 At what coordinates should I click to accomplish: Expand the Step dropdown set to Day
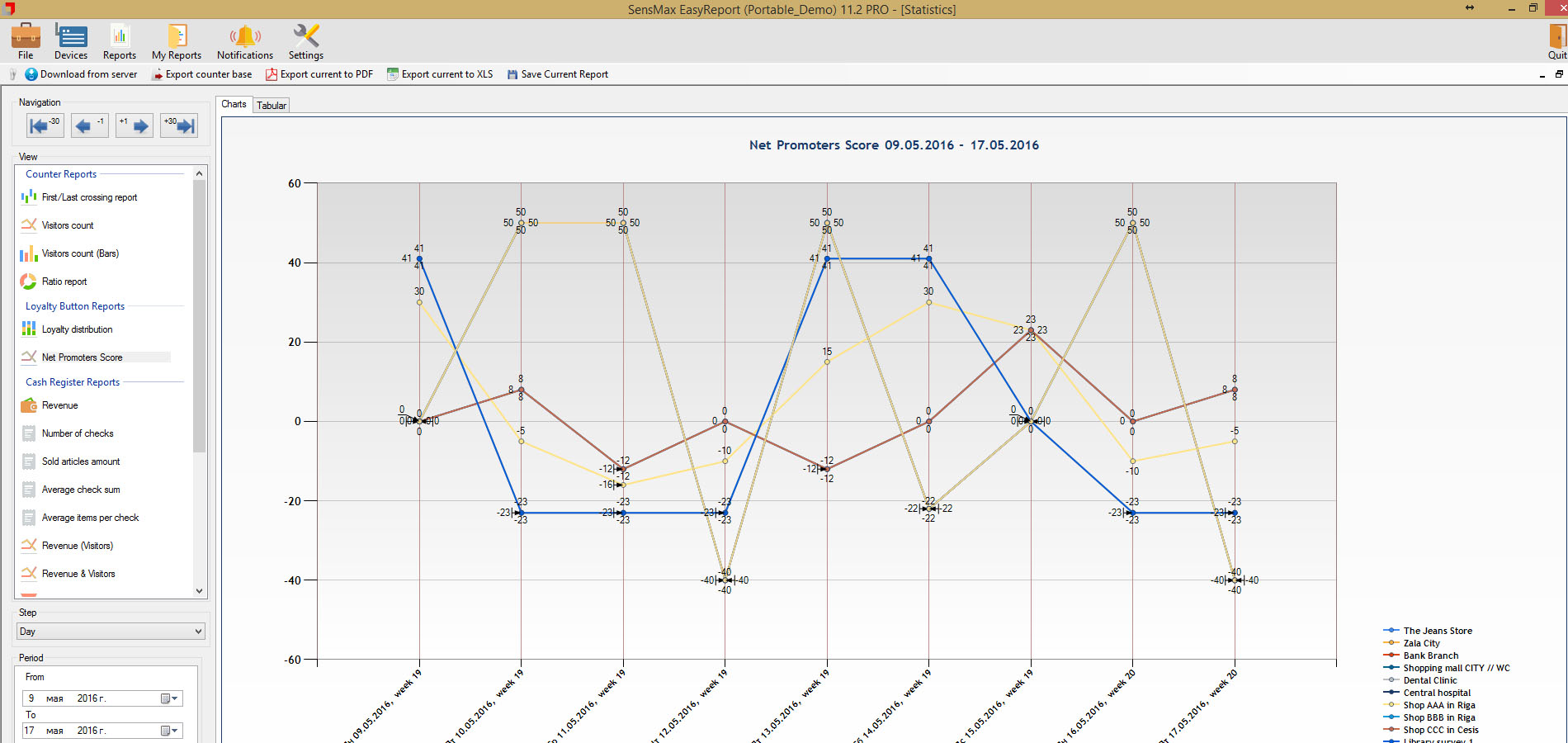pos(197,632)
